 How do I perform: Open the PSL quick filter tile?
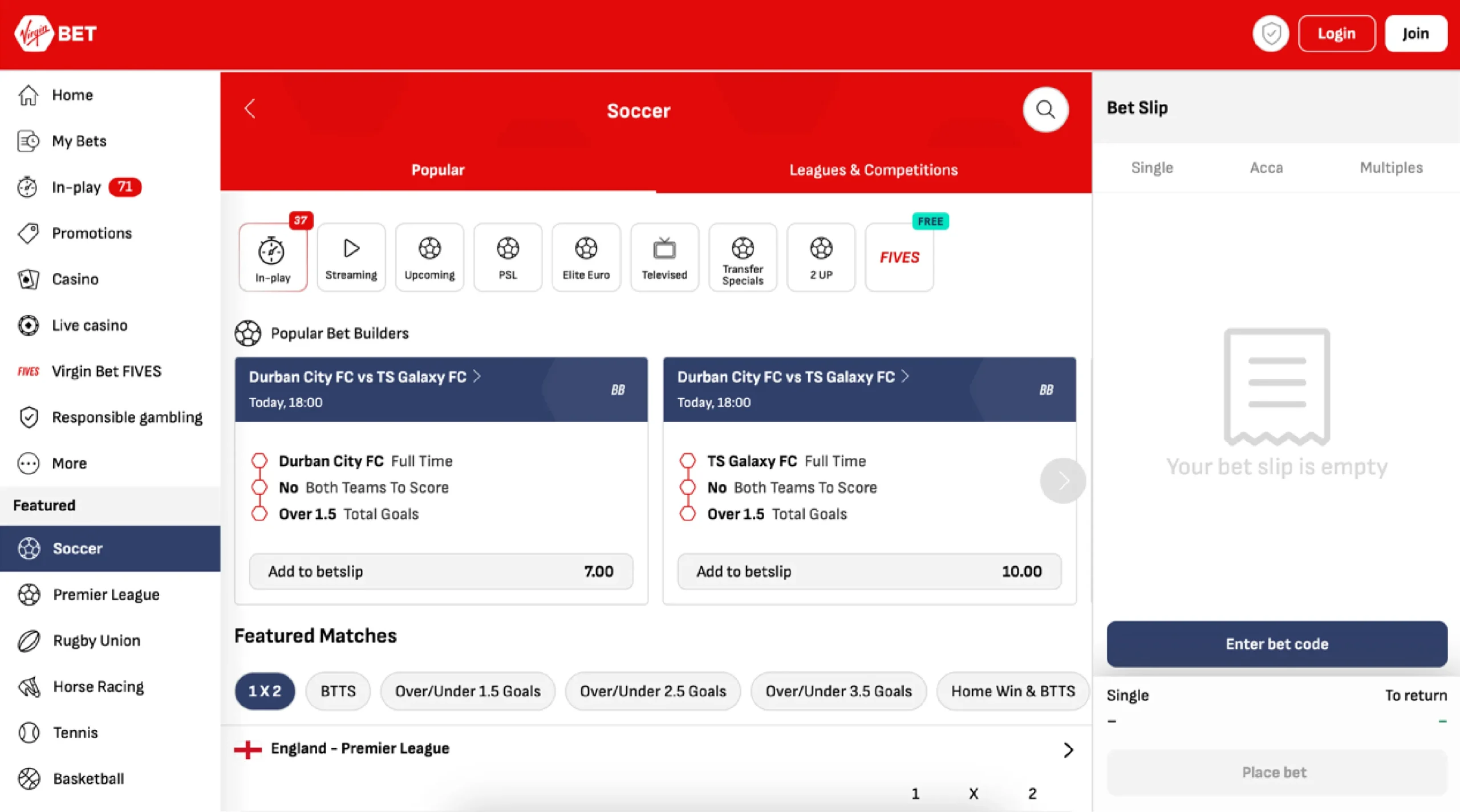[x=508, y=258]
